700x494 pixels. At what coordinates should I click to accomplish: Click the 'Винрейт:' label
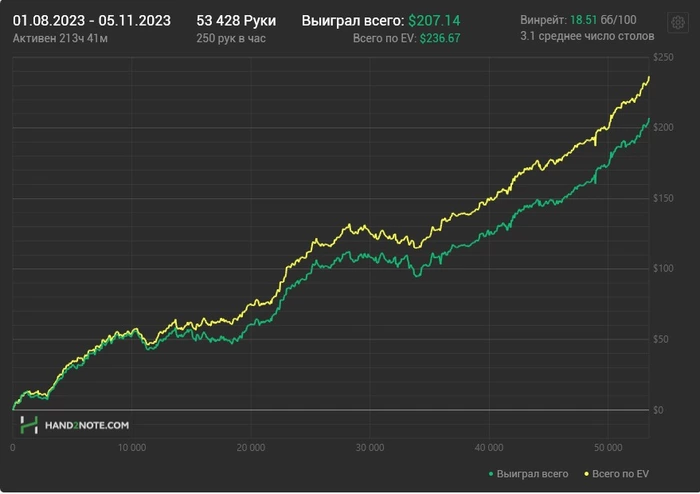[x=543, y=20]
